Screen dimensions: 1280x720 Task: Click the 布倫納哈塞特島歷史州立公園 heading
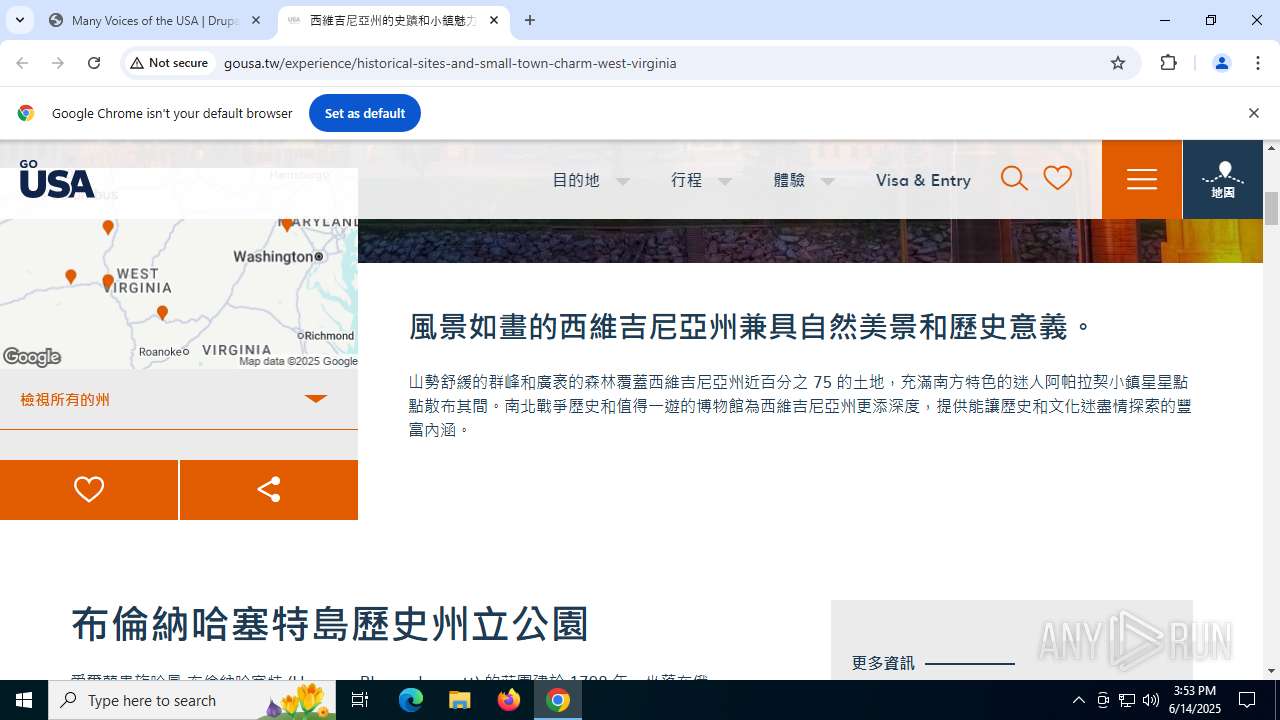click(330, 624)
